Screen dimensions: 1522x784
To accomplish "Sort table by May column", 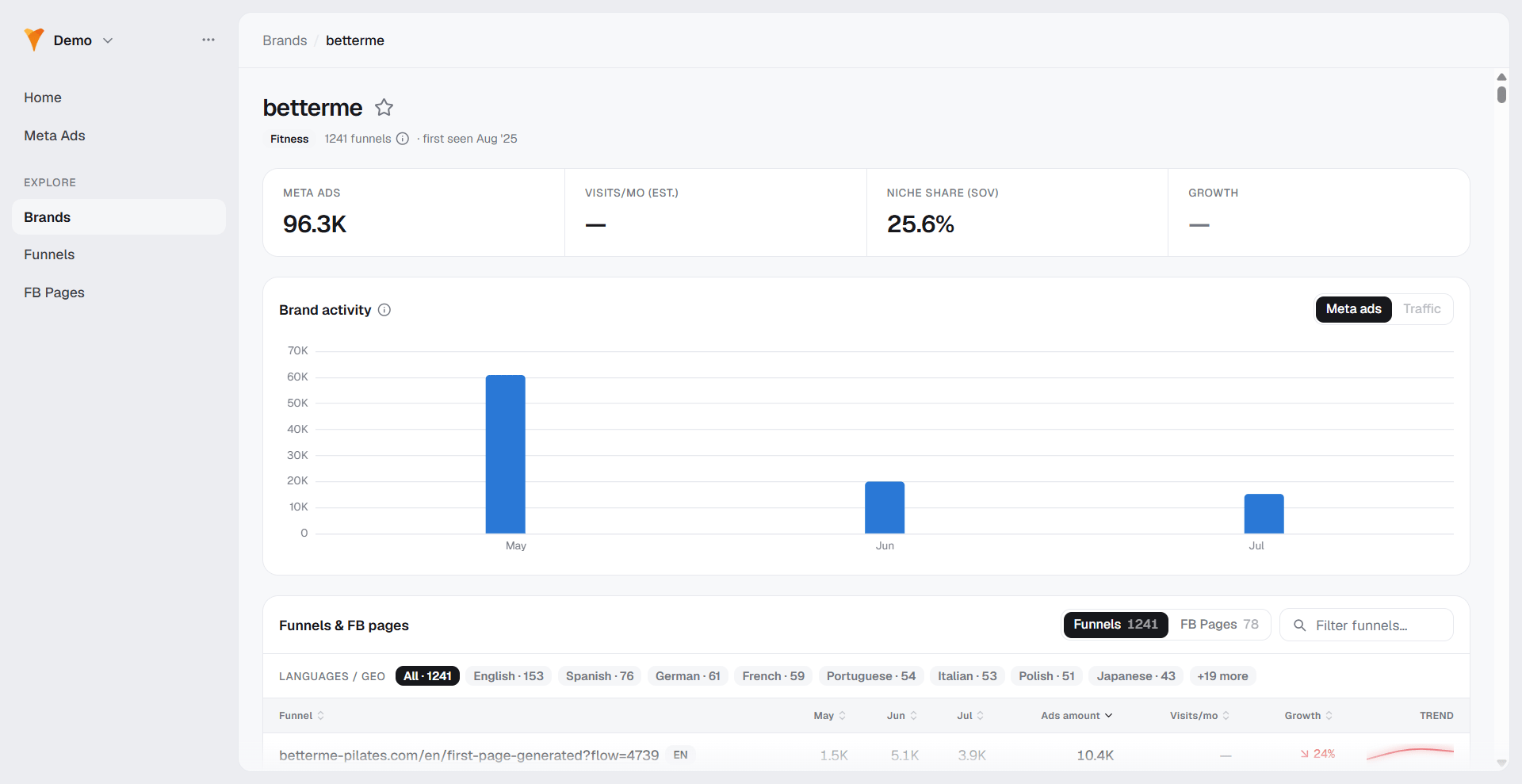I will pyautogui.click(x=829, y=716).
